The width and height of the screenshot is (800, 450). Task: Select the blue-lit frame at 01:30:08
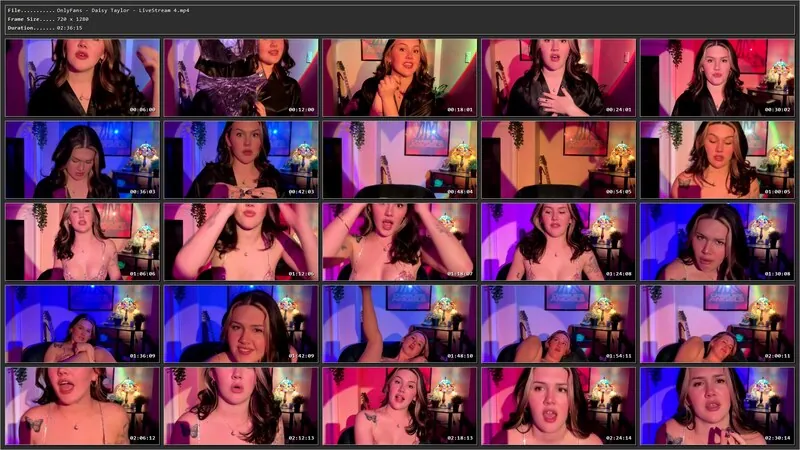point(717,242)
